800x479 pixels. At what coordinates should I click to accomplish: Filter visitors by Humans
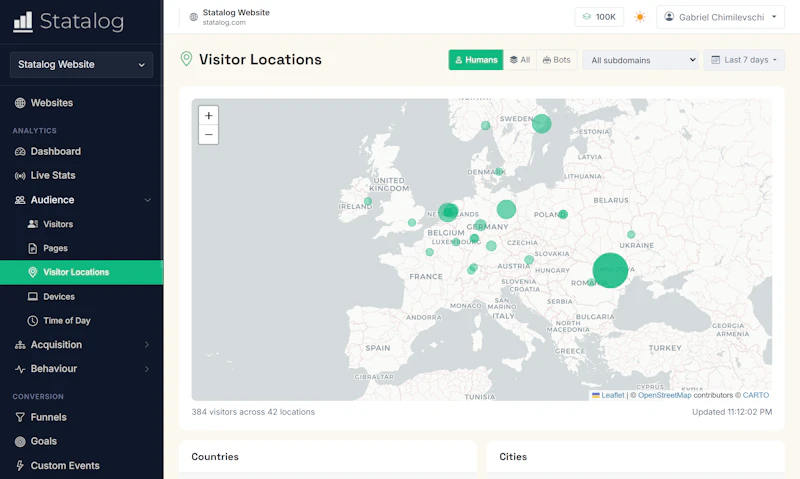coord(476,60)
